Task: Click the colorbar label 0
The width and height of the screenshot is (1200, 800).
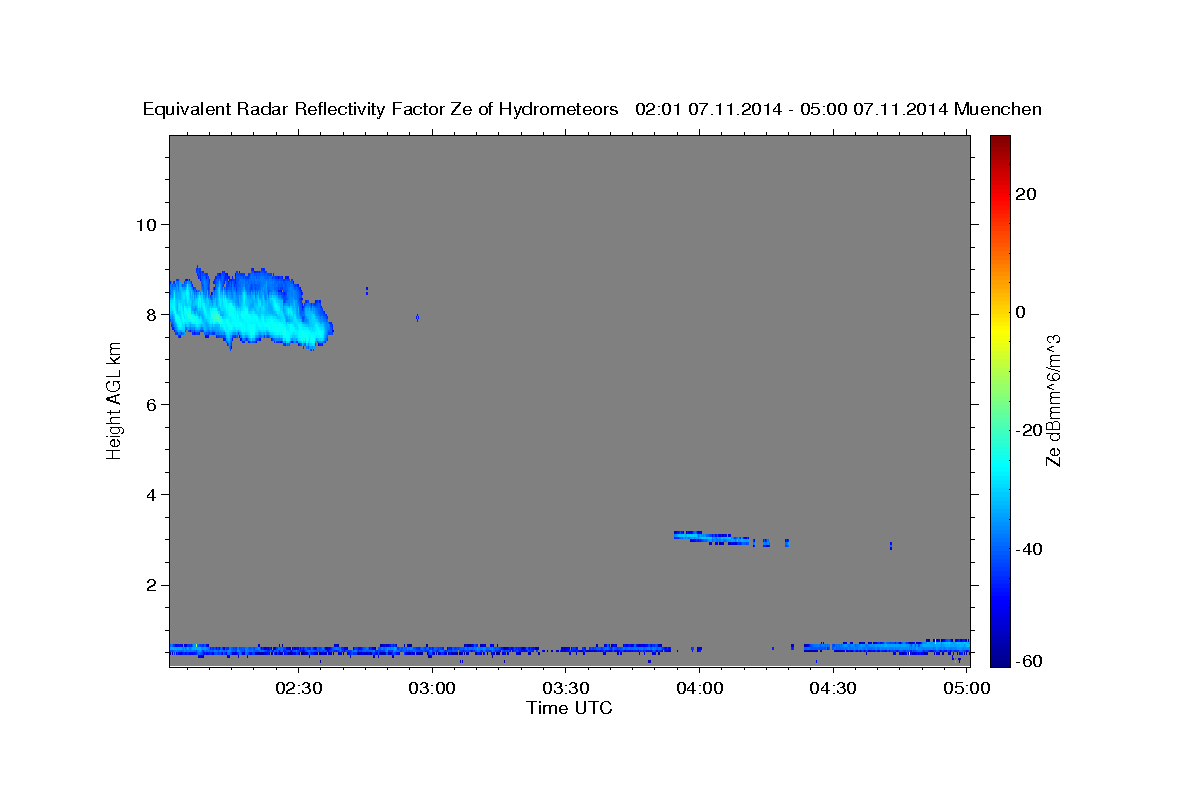Action: coord(1021,312)
